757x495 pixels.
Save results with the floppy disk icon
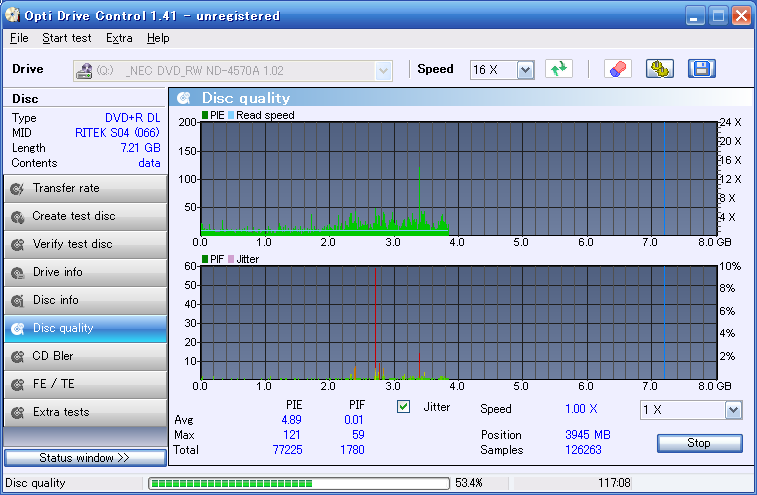[x=701, y=69]
